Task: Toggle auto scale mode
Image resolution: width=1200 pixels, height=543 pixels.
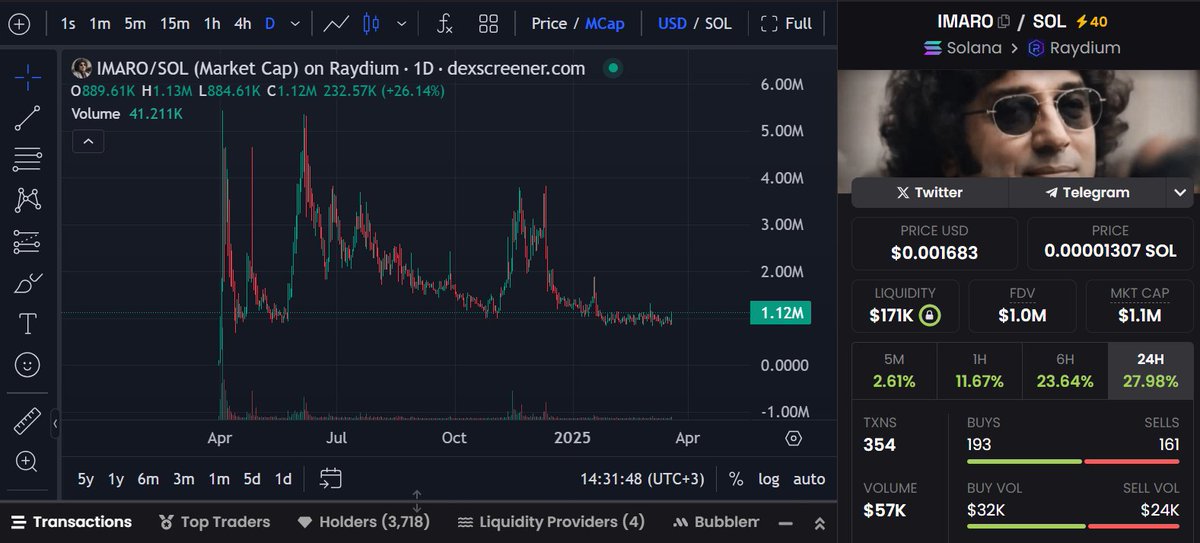Action: (809, 479)
